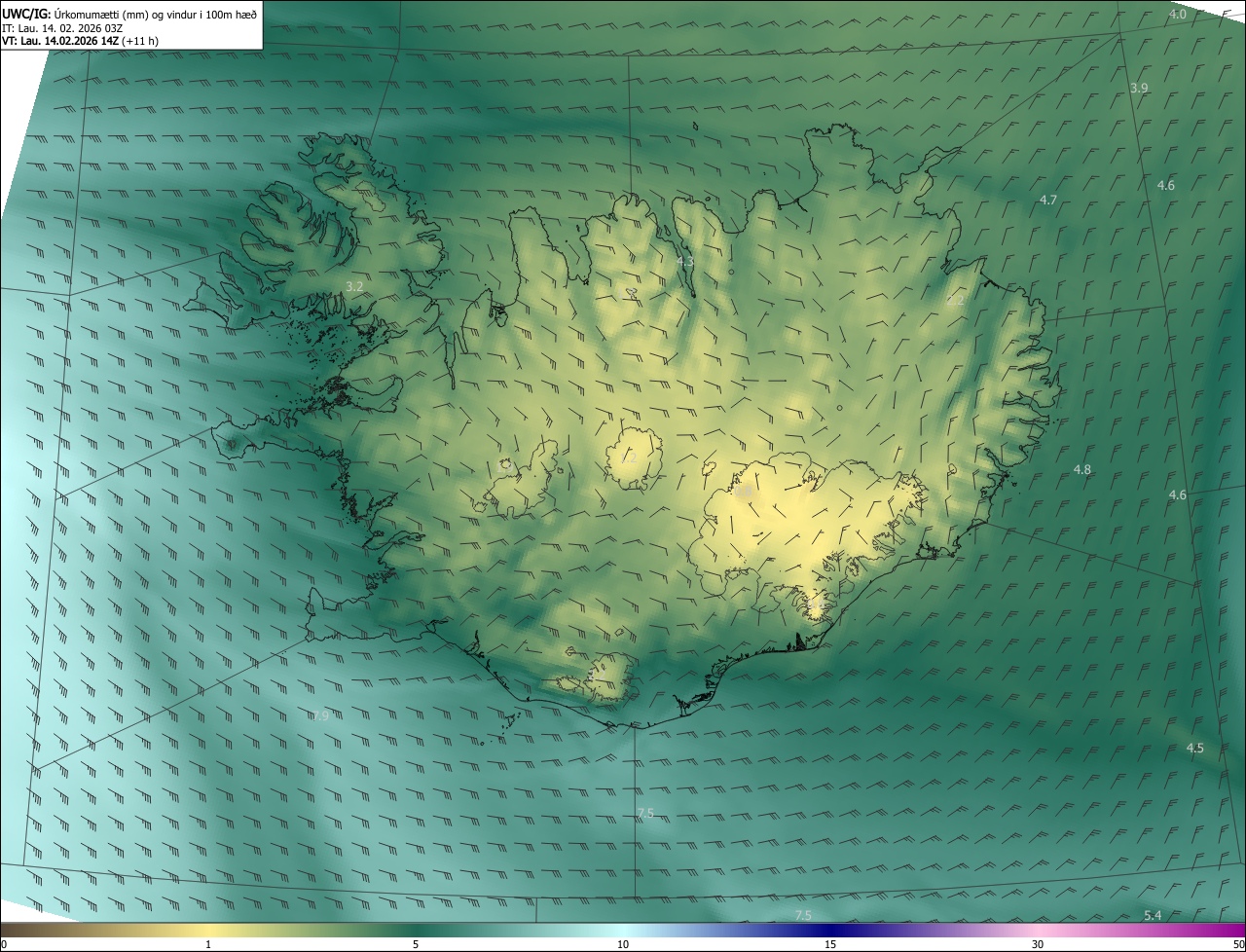The width and height of the screenshot is (1246, 952).
Task: Click the 4.7 value label on the map
Action: click(x=1048, y=200)
